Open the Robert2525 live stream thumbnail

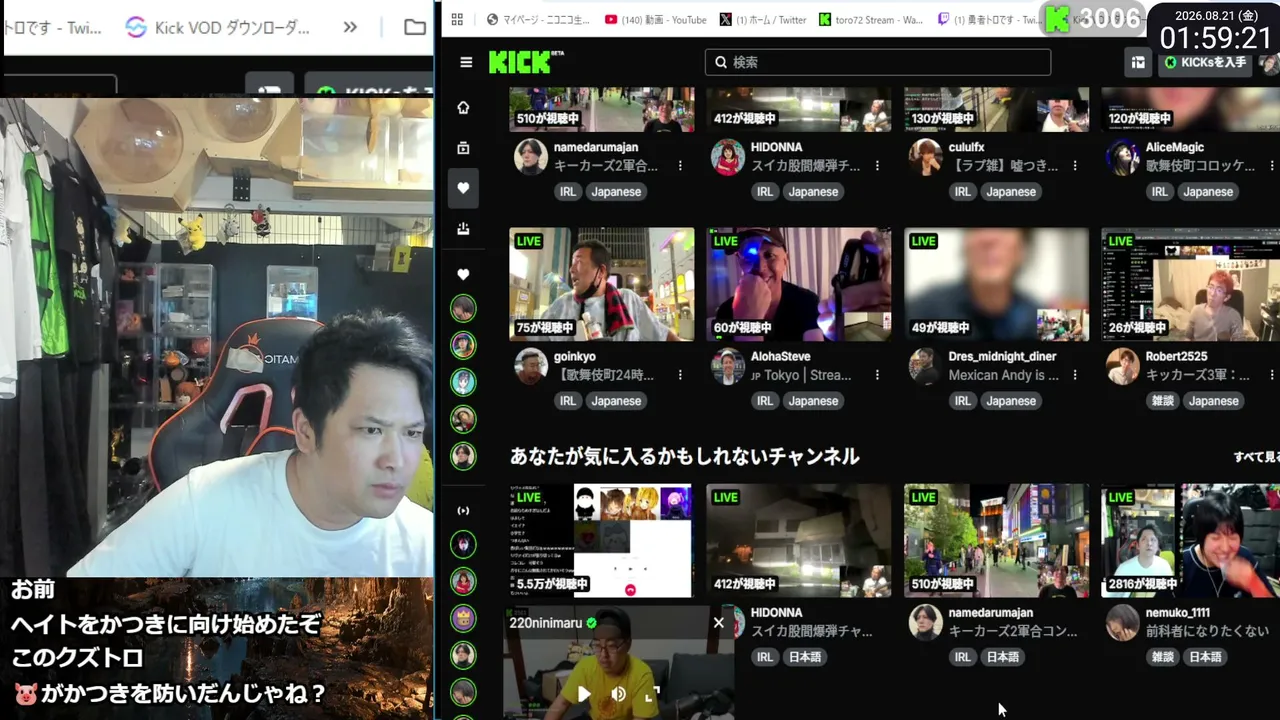[1190, 284]
